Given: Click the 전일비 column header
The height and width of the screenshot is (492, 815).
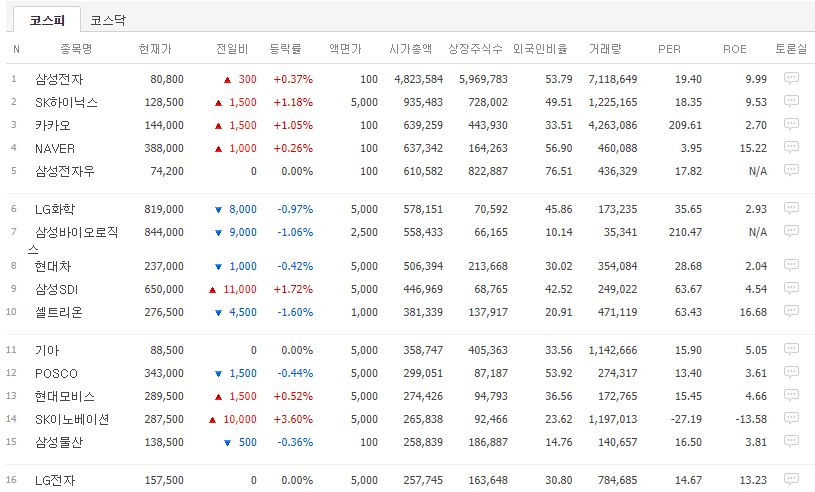Looking at the screenshot, I should click(x=232, y=49).
